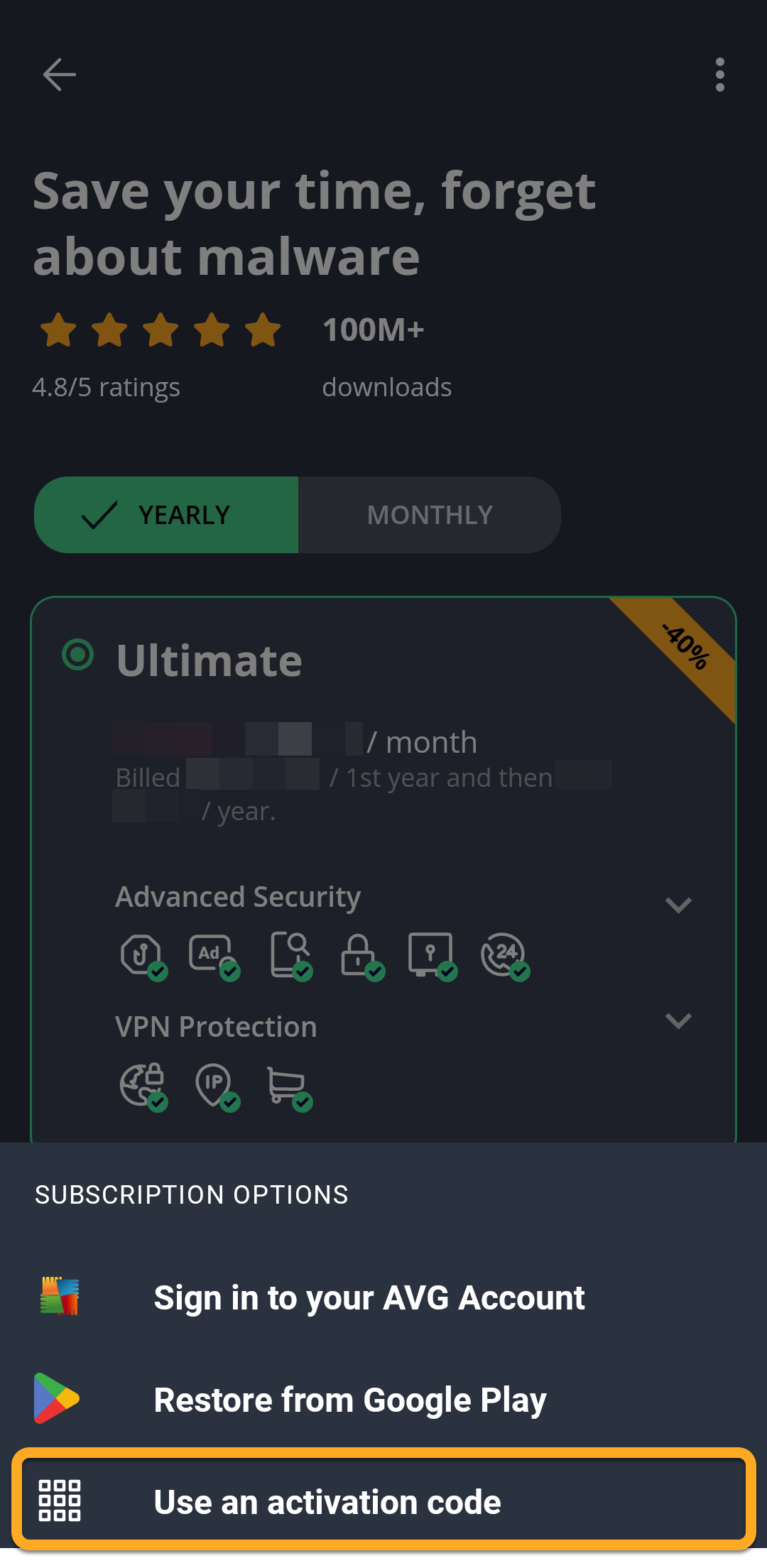
Task: Switch billing to Monthly
Action: [430, 515]
